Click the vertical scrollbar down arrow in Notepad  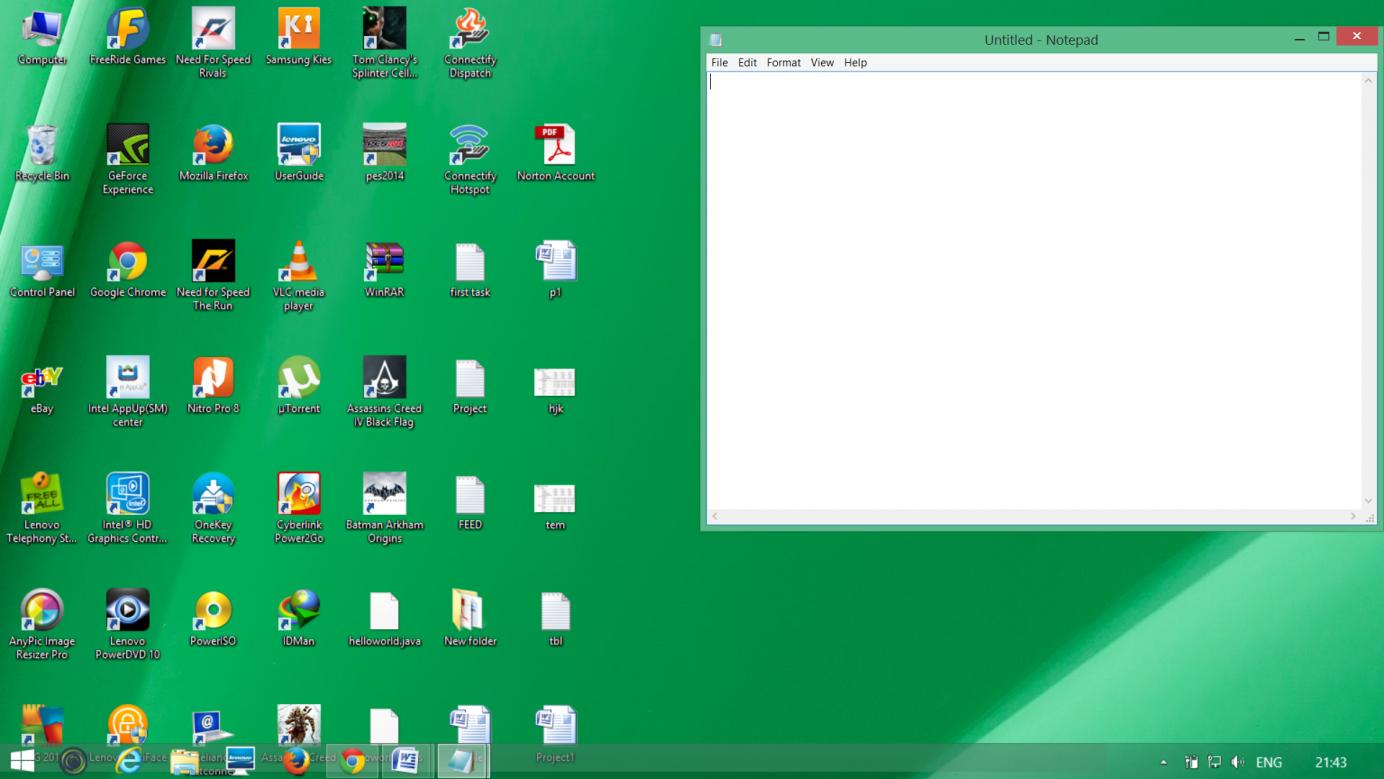coord(1368,501)
